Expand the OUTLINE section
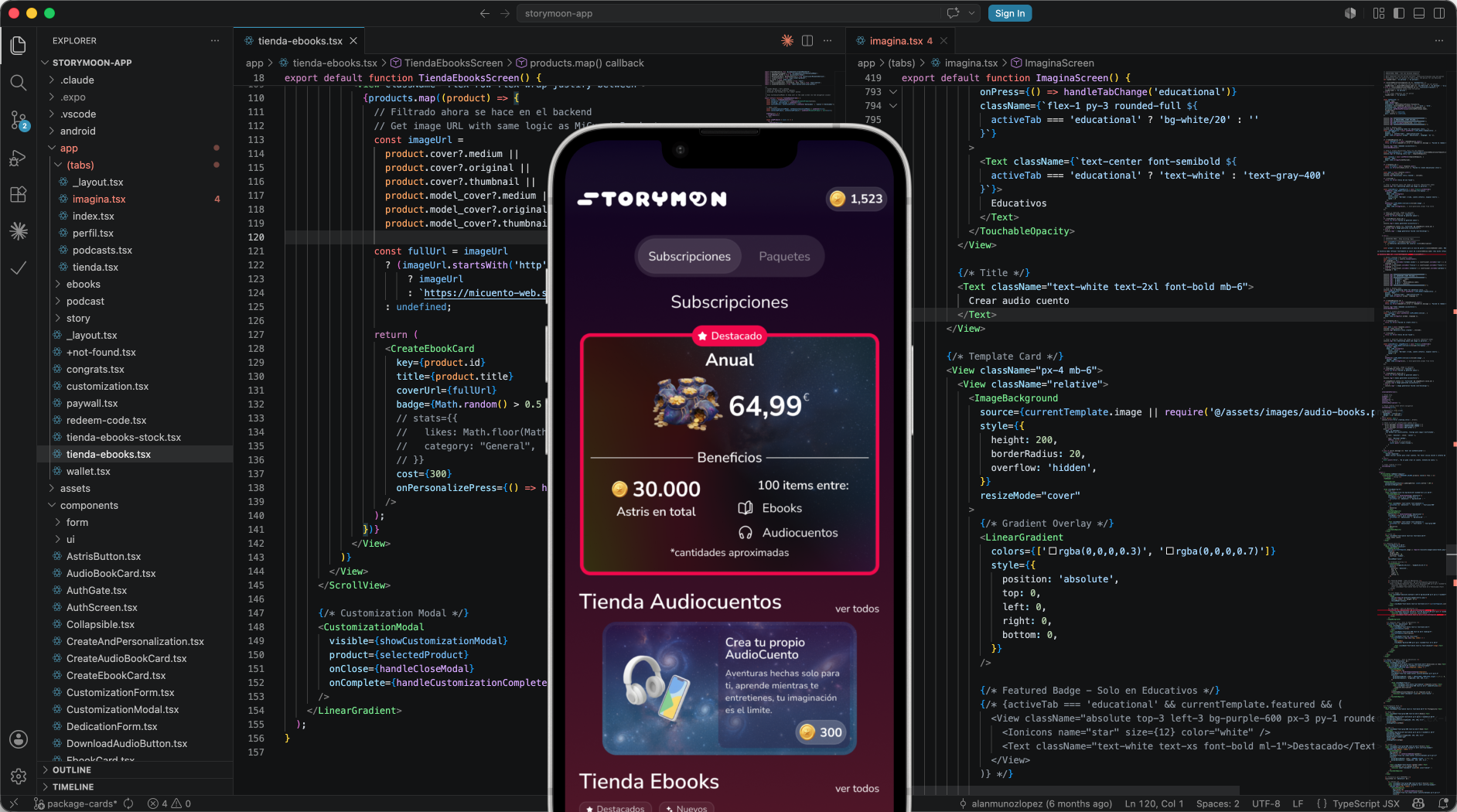The width and height of the screenshot is (1457, 812). pyautogui.click(x=72, y=770)
